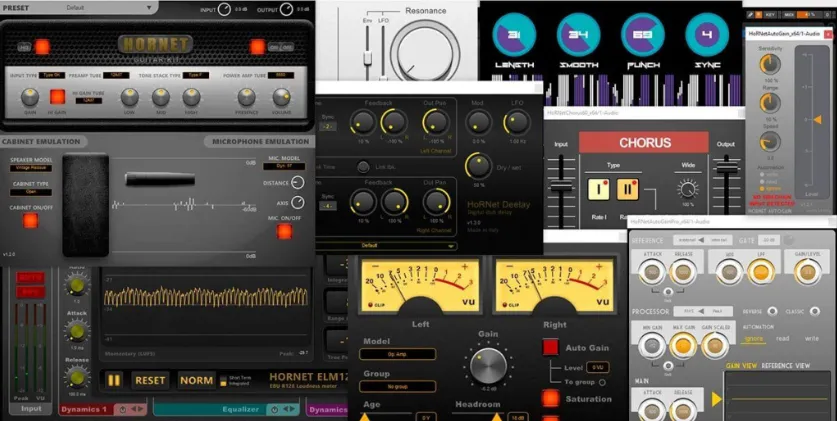
Task: Switch to Reference View tab
Action: 786,366
